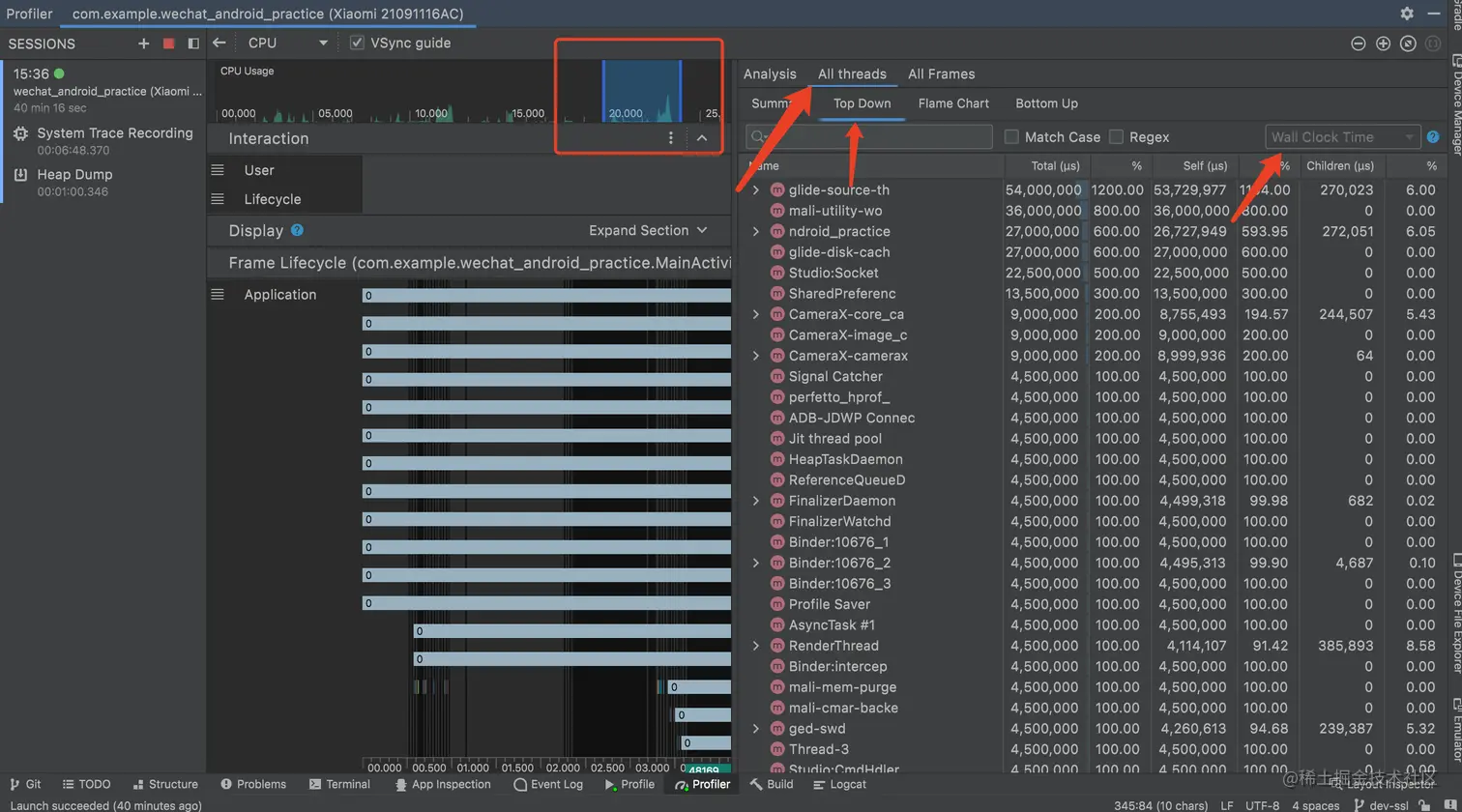Grab the reorder handle of the User track
This screenshot has width=1462, height=812.
pyautogui.click(x=218, y=170)
